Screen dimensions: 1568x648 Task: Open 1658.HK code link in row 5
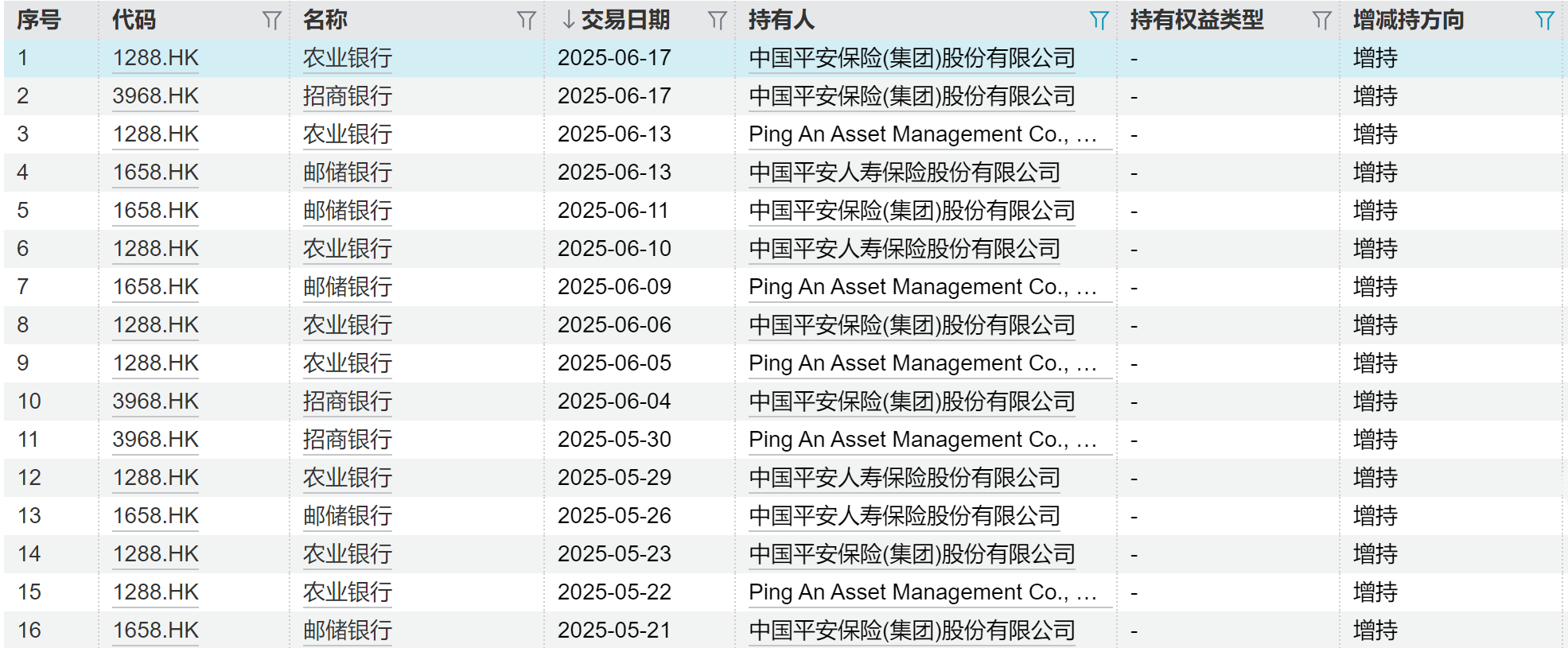pyautogui.click(x=156, y=211)
